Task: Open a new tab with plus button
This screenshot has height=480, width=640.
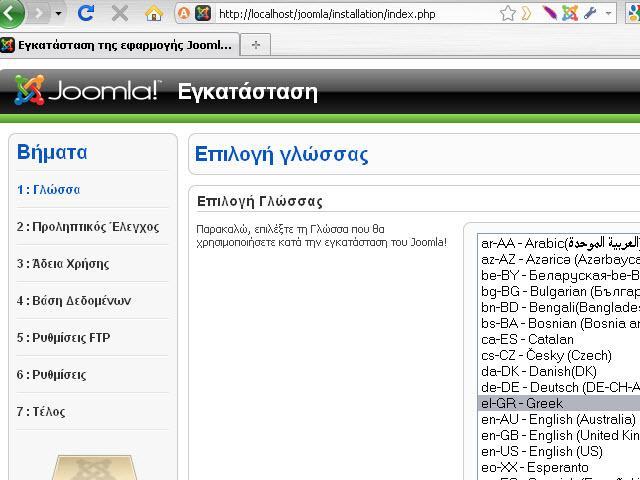Action: tap(256, 45)
